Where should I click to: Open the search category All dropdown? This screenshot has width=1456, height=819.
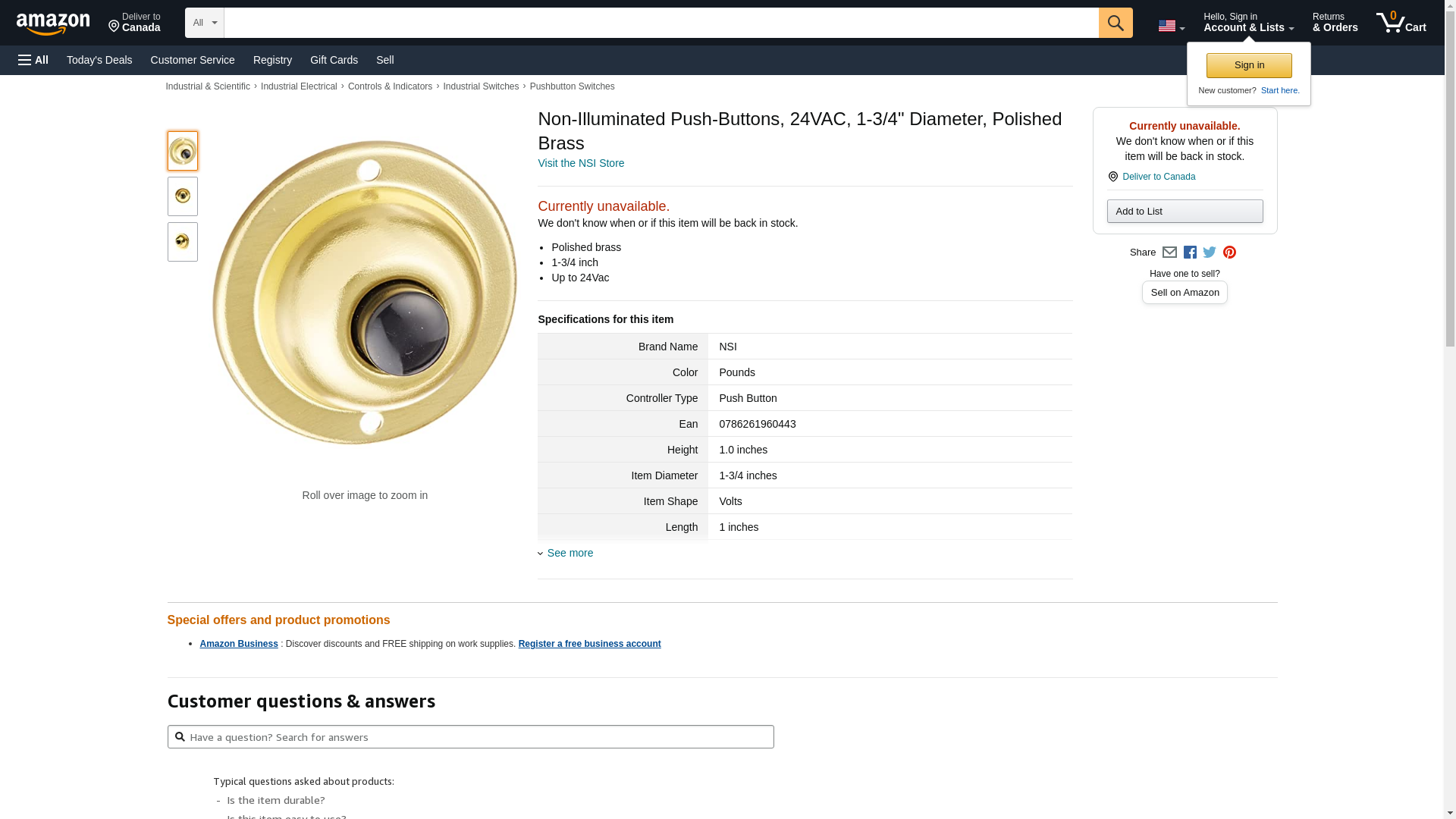[x=204, y=23]
